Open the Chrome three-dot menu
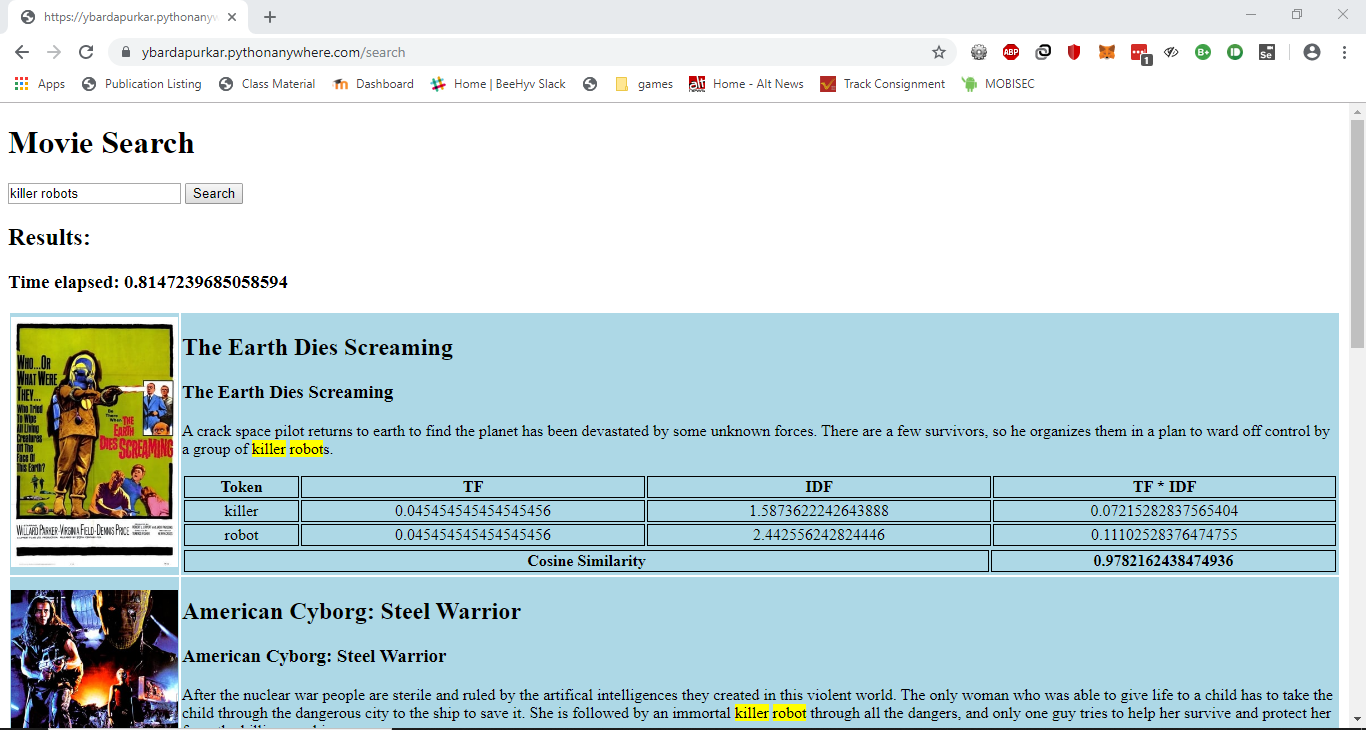The image size is (1366, 730). click(1344, 52)
